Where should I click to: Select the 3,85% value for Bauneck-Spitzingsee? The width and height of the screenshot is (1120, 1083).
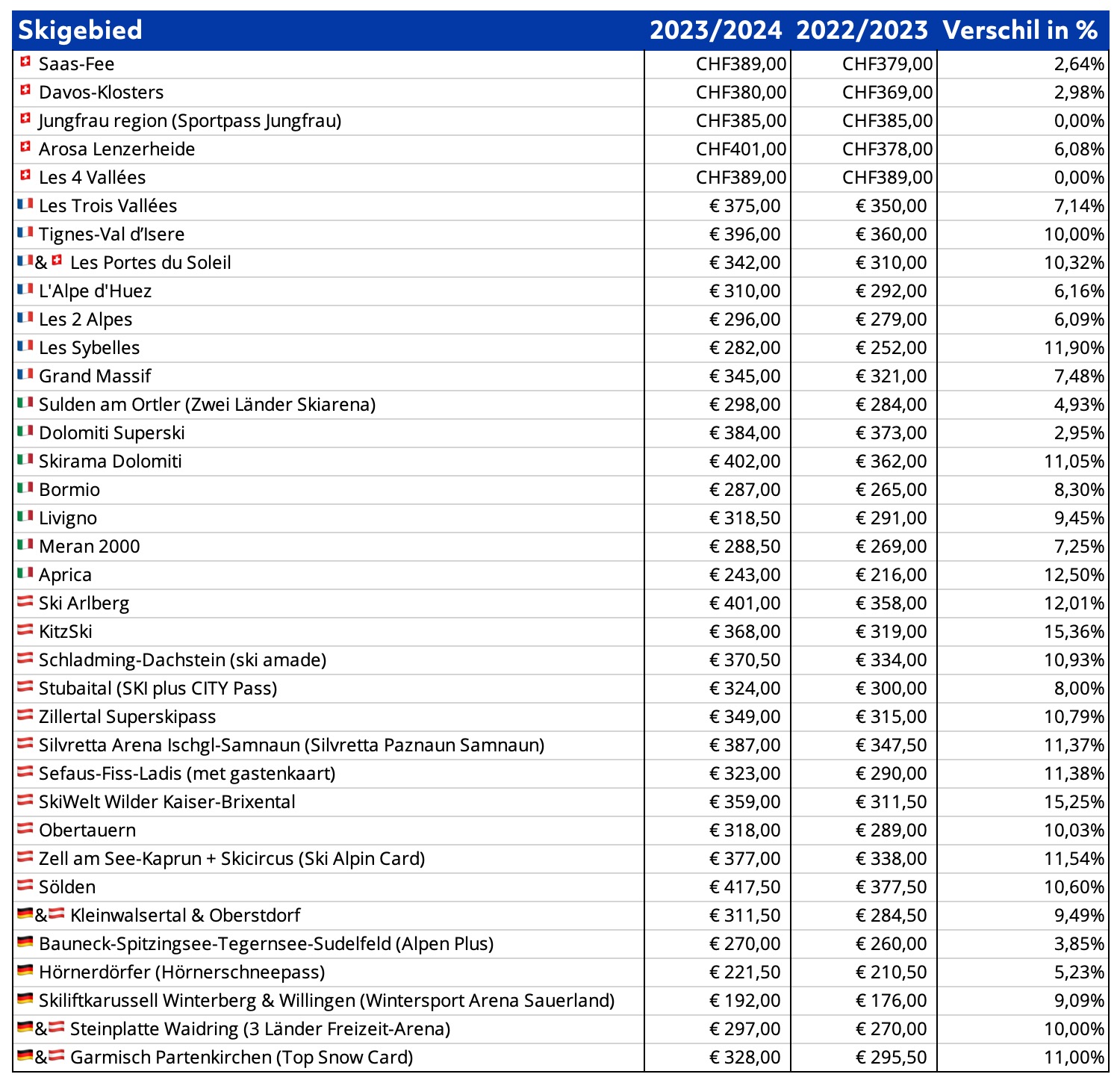(x=1079, y=944)
